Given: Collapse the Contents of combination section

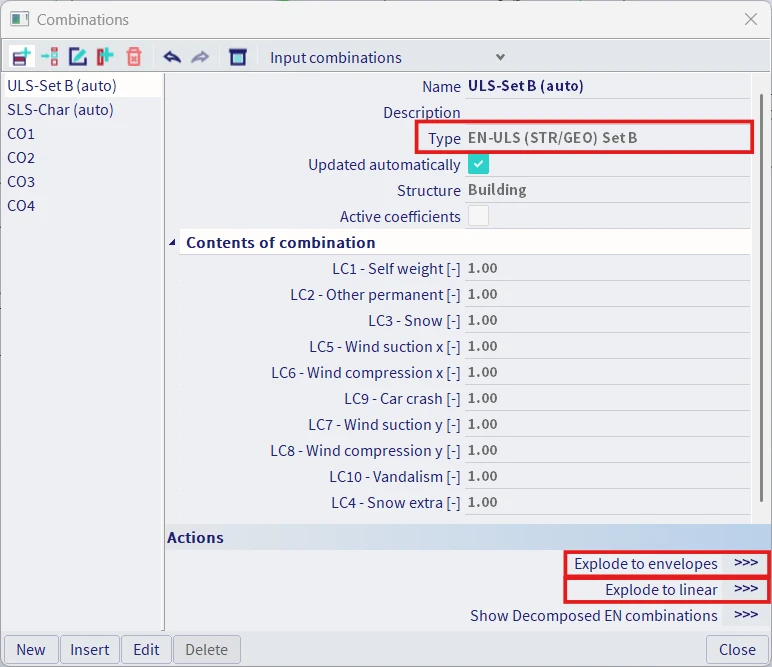Looking at the screenshot, I should tap(172, 242).
